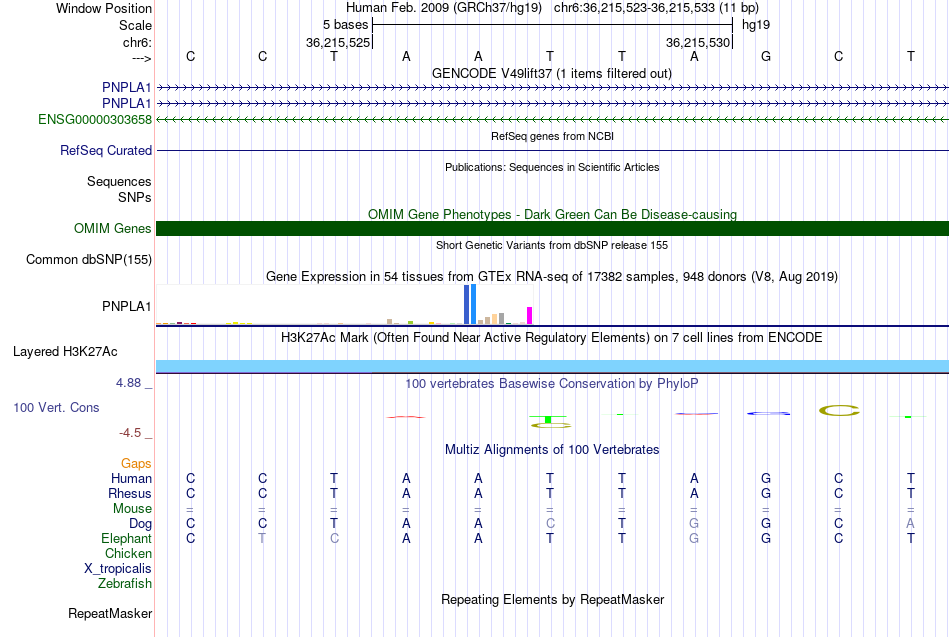This screenshot has width=950, height=637.
Task: Open Gene Expression in 54 tissues GTEx title
Action: [x=552, y=276]
